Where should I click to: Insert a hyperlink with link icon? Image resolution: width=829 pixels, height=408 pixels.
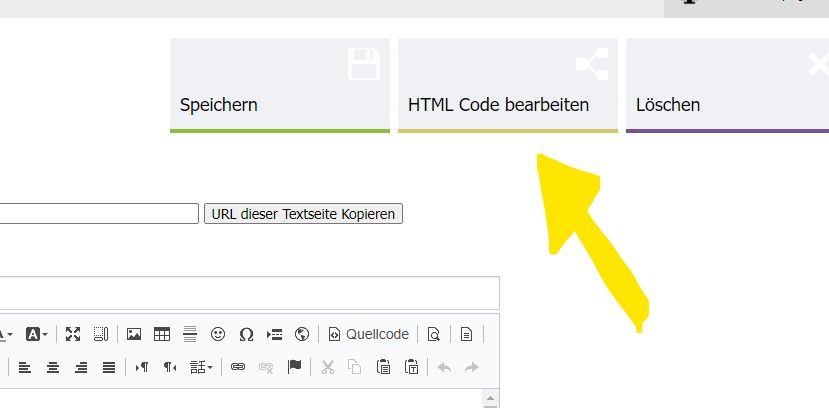(238, 367)
